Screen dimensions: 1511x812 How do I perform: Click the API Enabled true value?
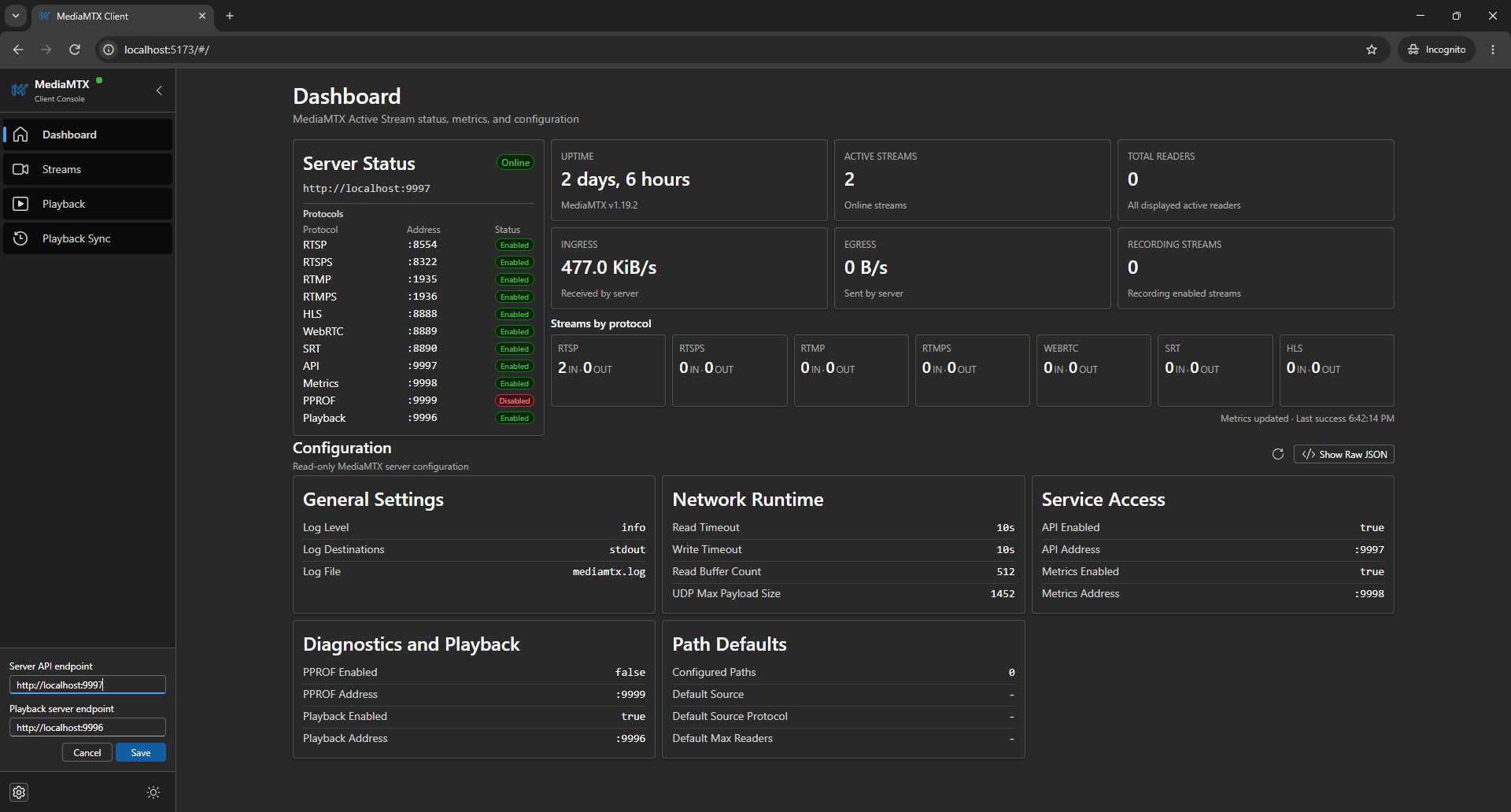[x=1372, y=528]
